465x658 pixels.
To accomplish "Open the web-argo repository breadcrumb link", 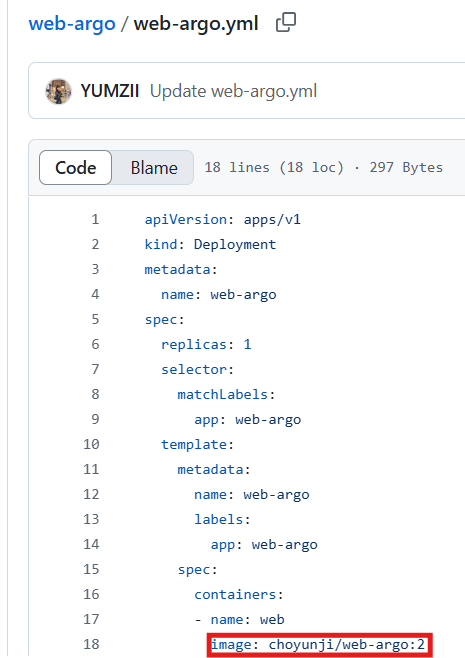I will pyautogui.click(x=72, y=24).
